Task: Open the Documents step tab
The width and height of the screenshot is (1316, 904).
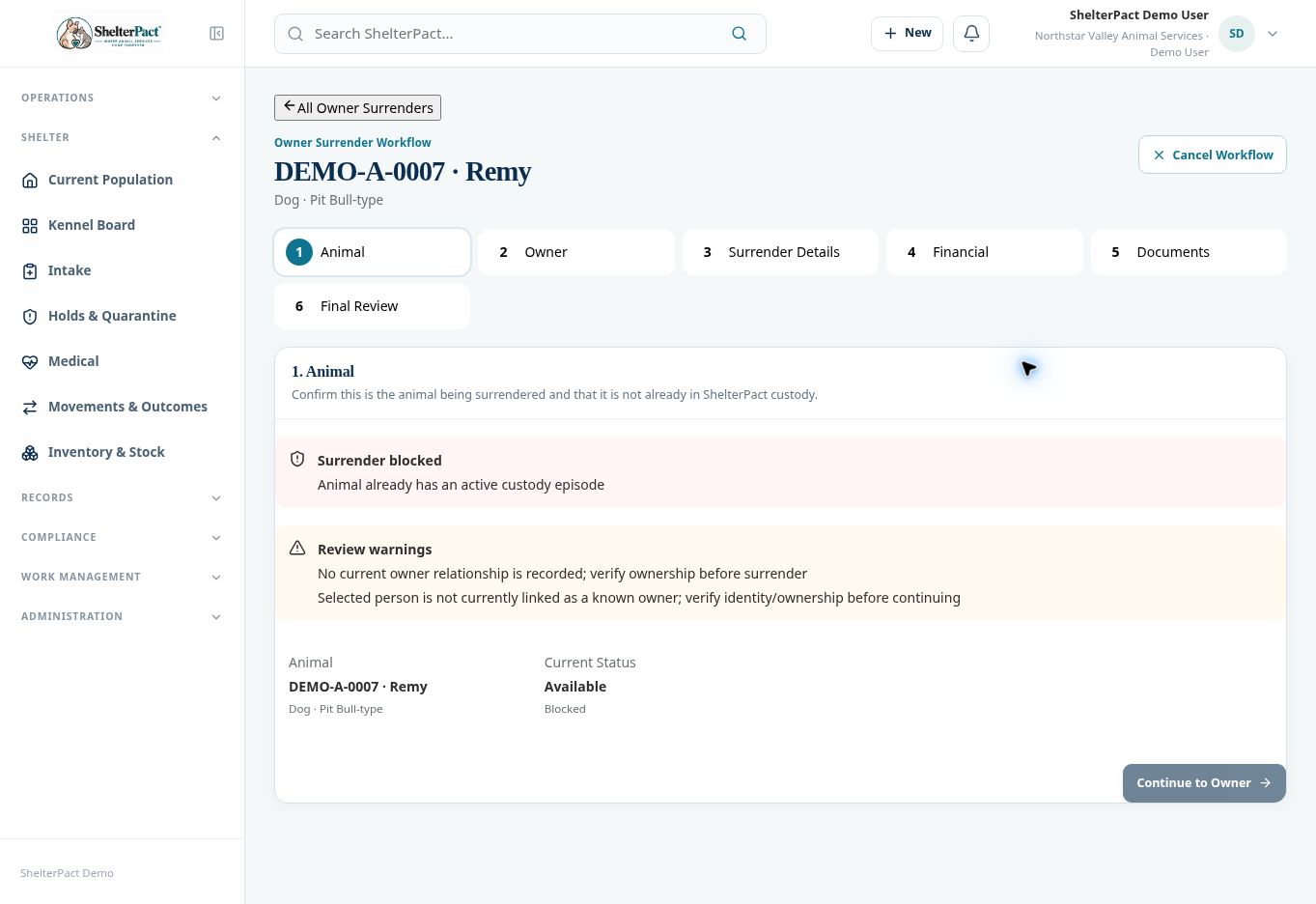Action: coord(1189,252)
